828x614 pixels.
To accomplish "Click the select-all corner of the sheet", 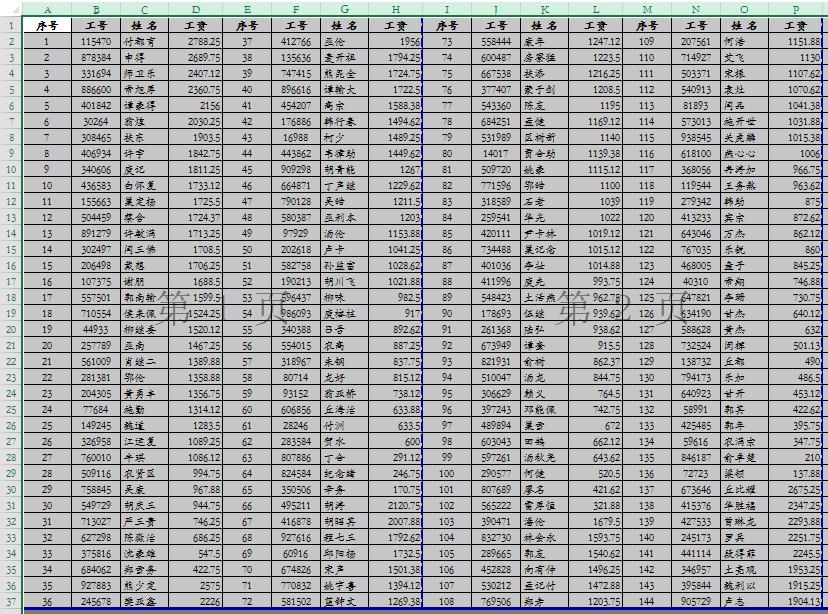I will click(10, 9).
